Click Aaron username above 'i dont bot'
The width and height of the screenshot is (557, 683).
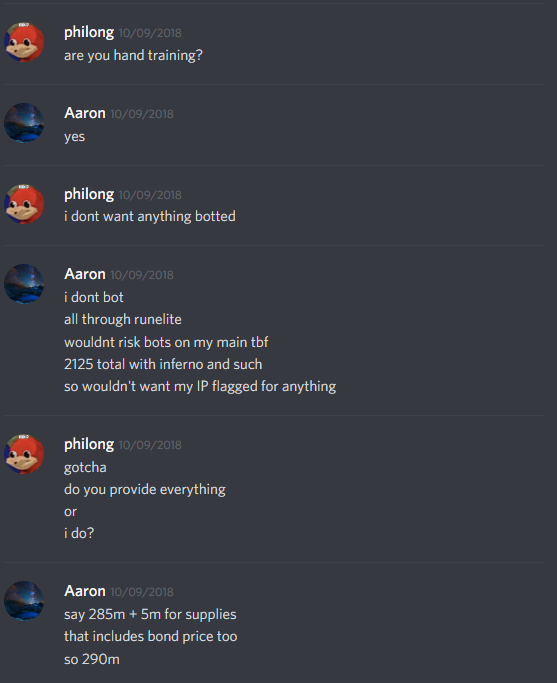(85, 274)
